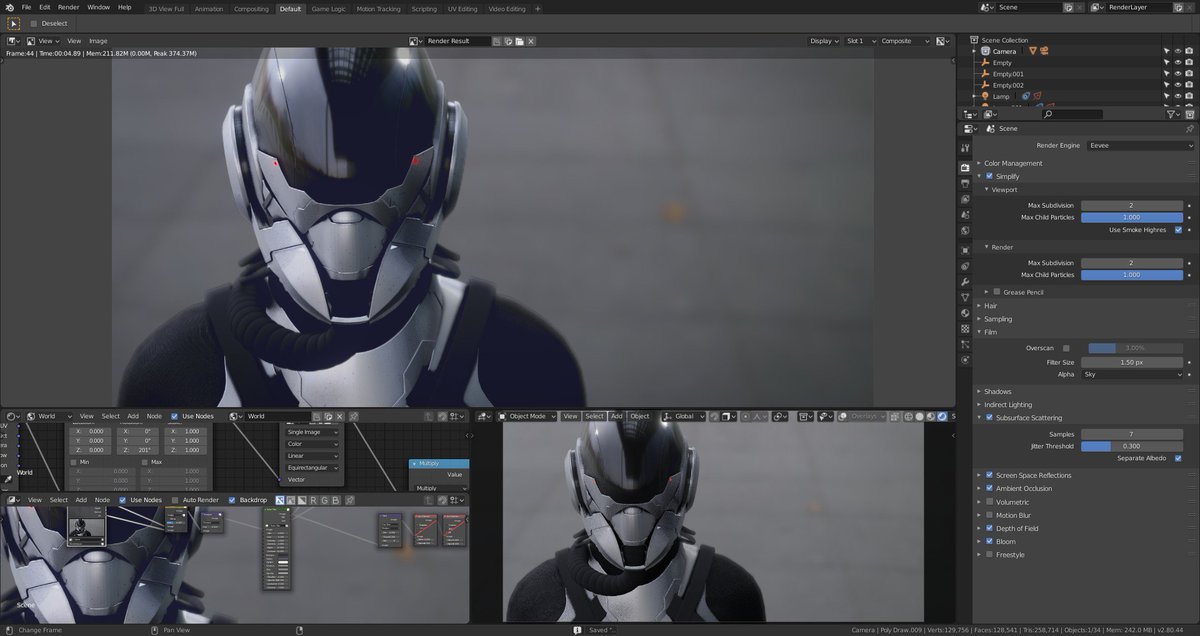
Task: Click new image icon beside Render Result
Action: tap(508, 41)
